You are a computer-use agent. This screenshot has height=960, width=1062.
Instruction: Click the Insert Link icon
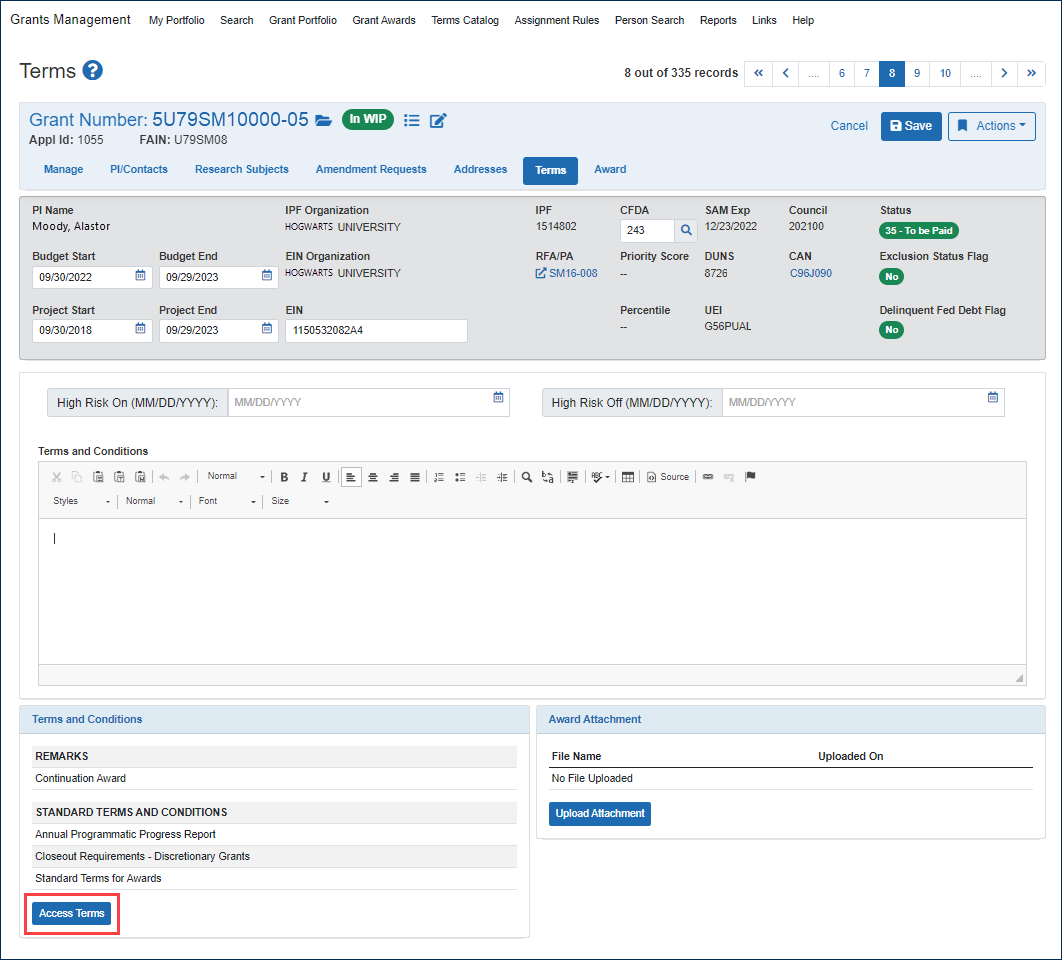[x=708, y=477]
